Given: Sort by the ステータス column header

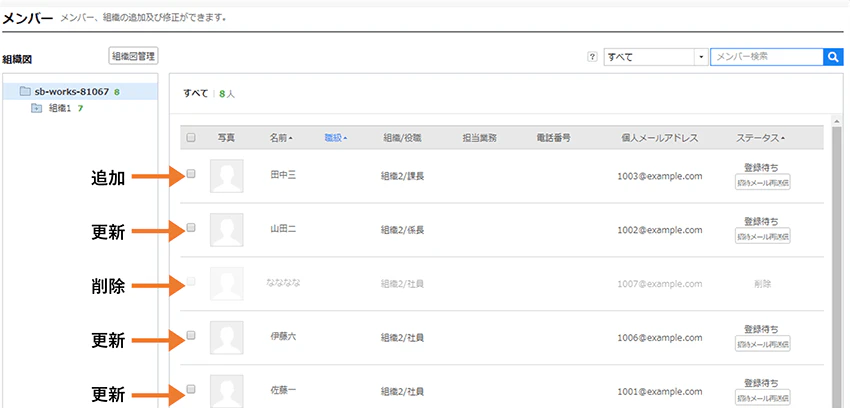Looking at the screenshot, I should point(761,138).
